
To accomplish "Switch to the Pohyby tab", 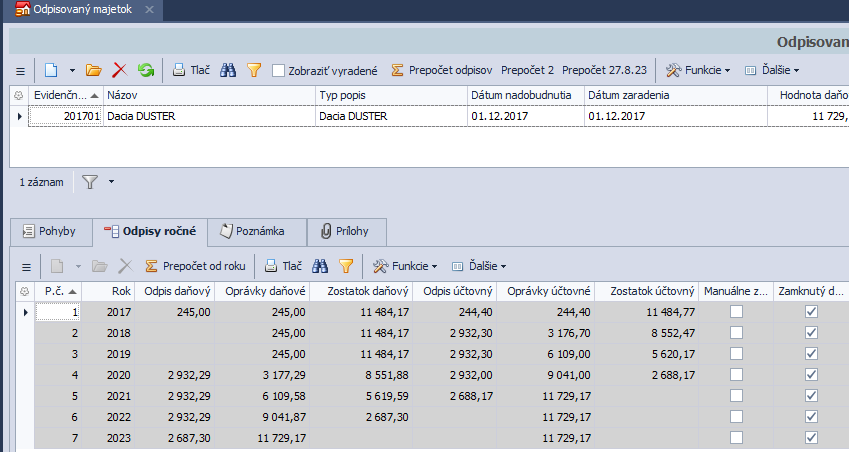I will (49, 231).
